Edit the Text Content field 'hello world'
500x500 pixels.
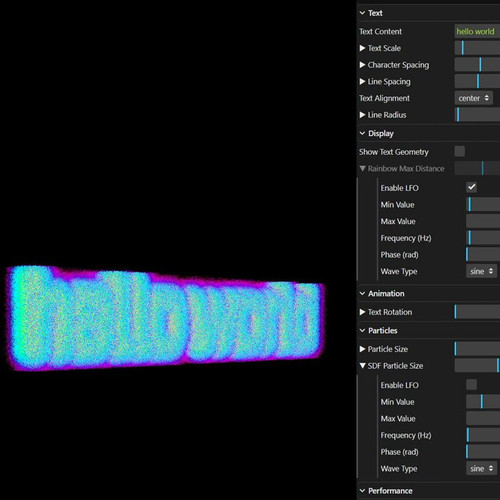477,31
